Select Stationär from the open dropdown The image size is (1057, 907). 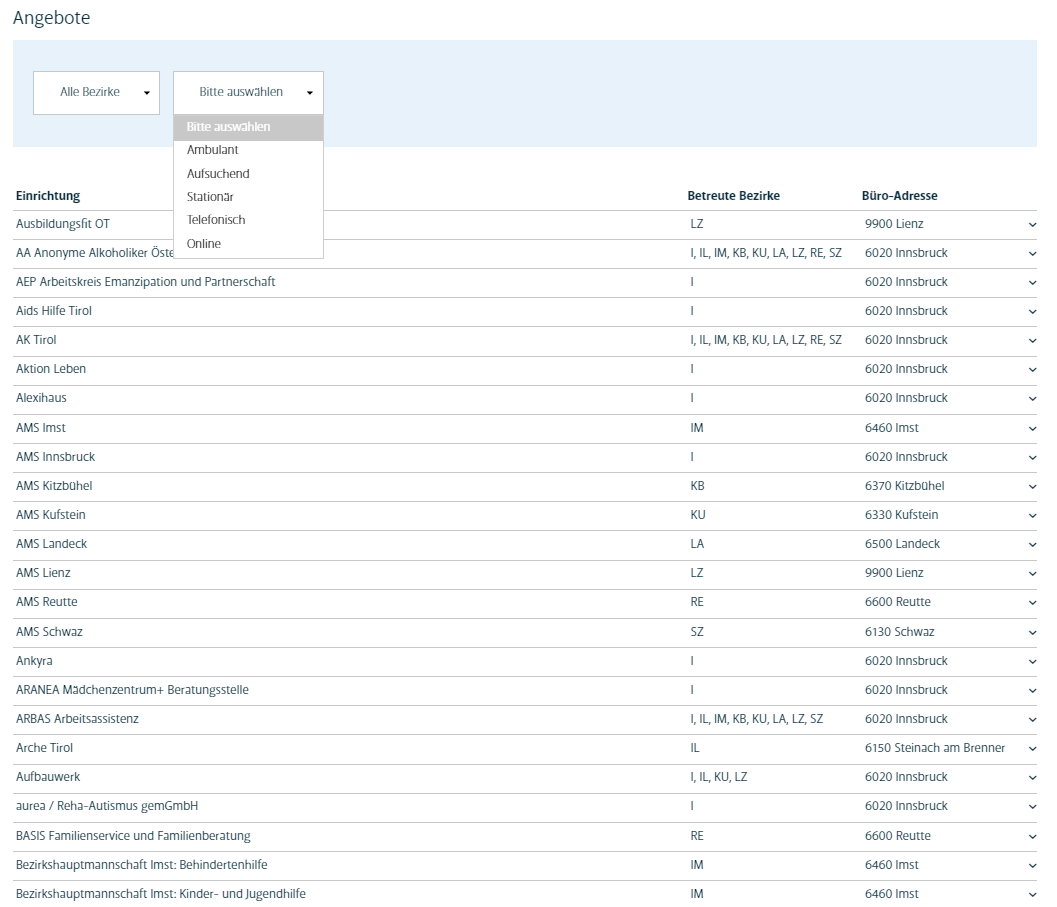pos(210,197)
